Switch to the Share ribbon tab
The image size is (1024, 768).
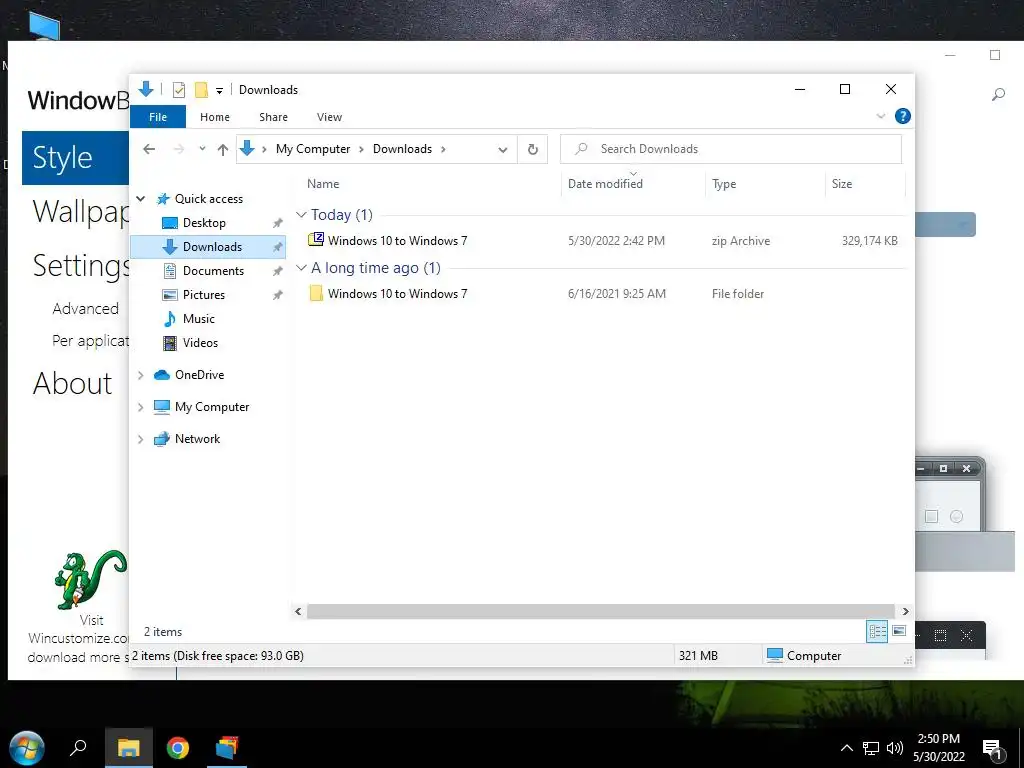[x=273, y=117]
